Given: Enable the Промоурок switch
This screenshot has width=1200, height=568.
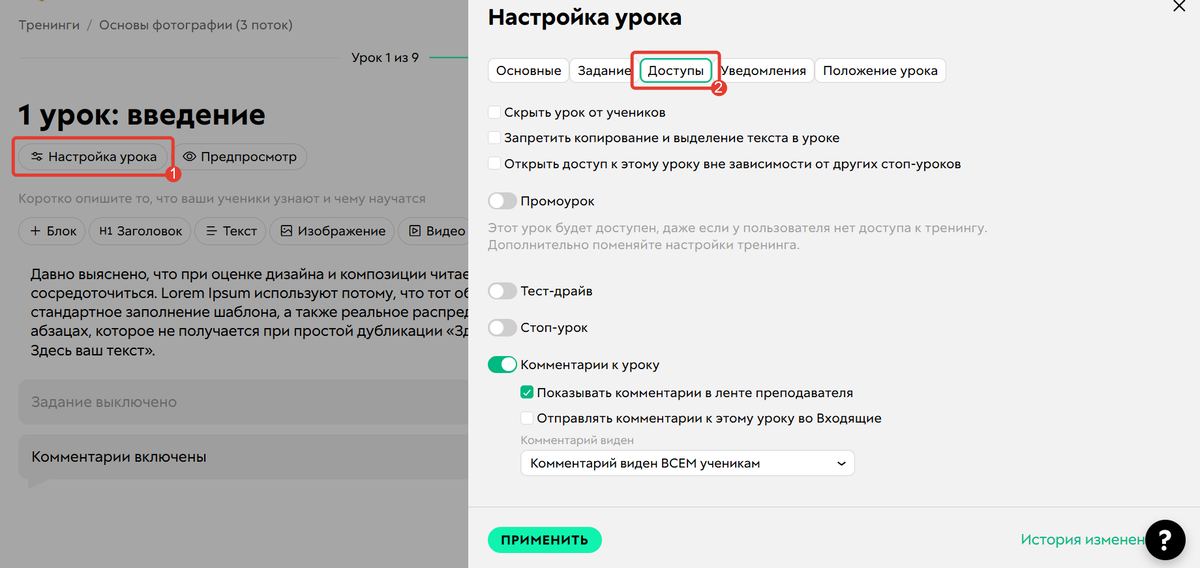Looking at the screenshot, I should coord(502,202).
